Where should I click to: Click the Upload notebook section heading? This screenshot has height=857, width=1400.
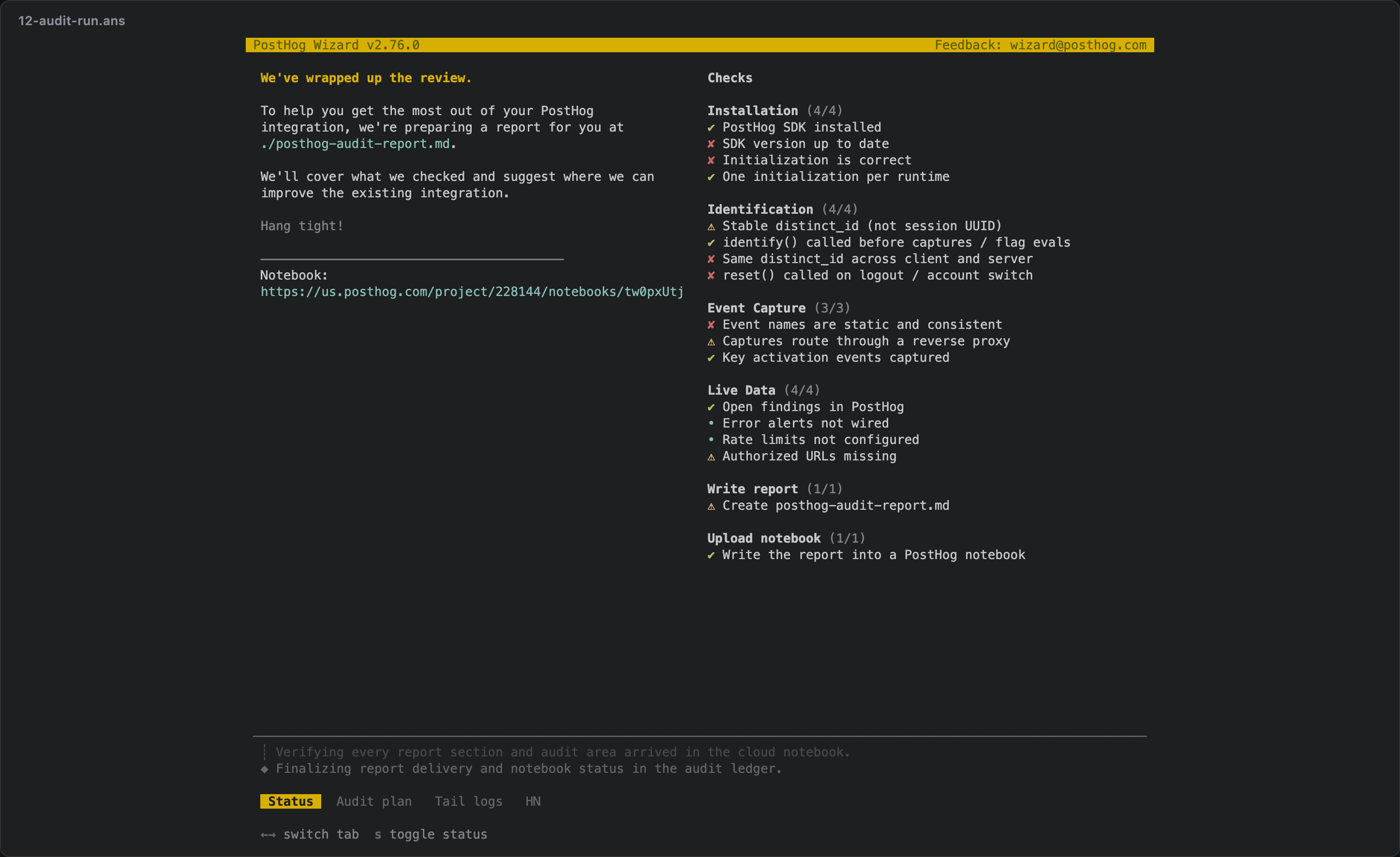pyautogui.click(x=764, y=539)
